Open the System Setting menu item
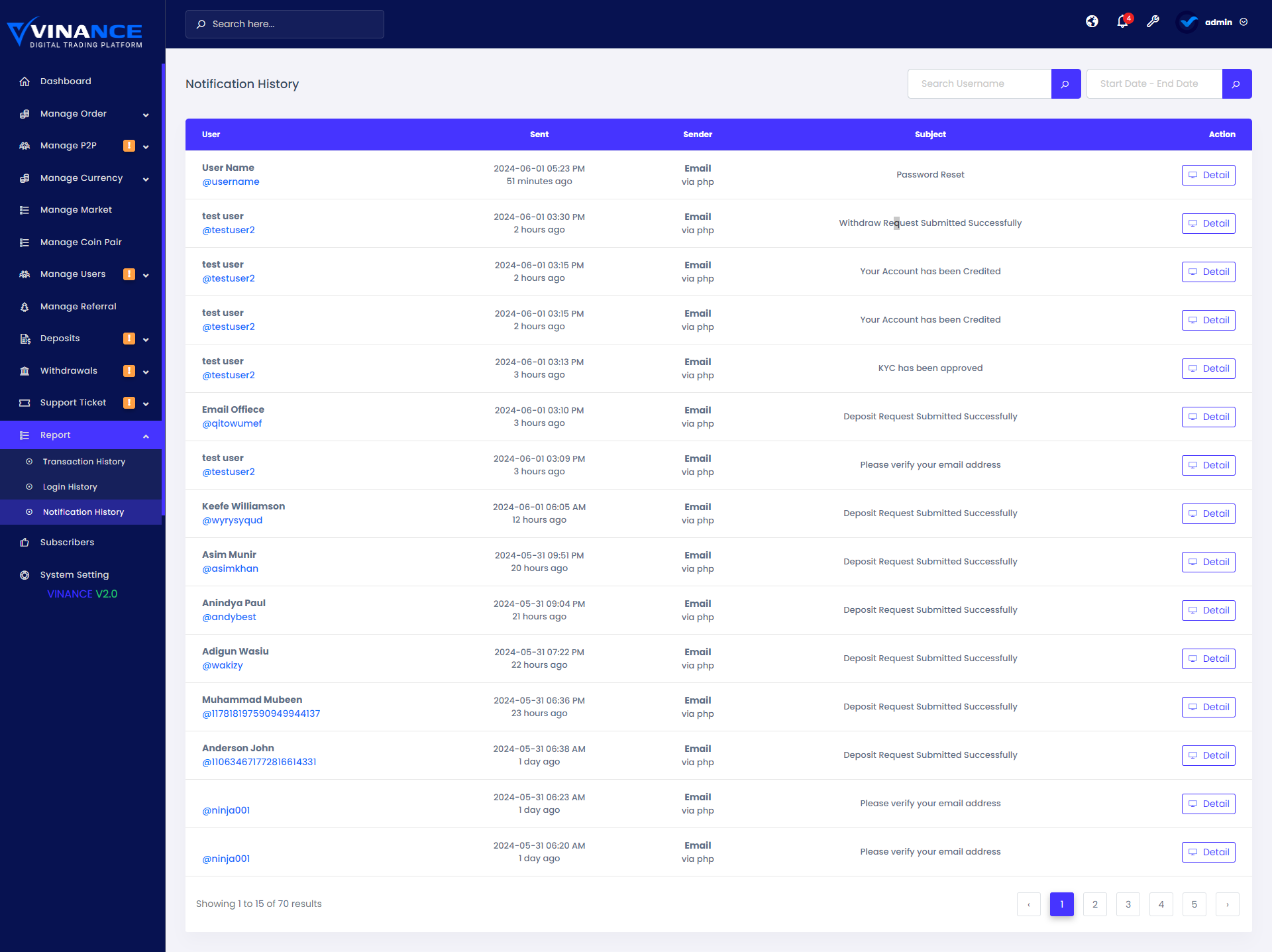Viewport: 1272px width, 952px height. (x=81, y=575)
